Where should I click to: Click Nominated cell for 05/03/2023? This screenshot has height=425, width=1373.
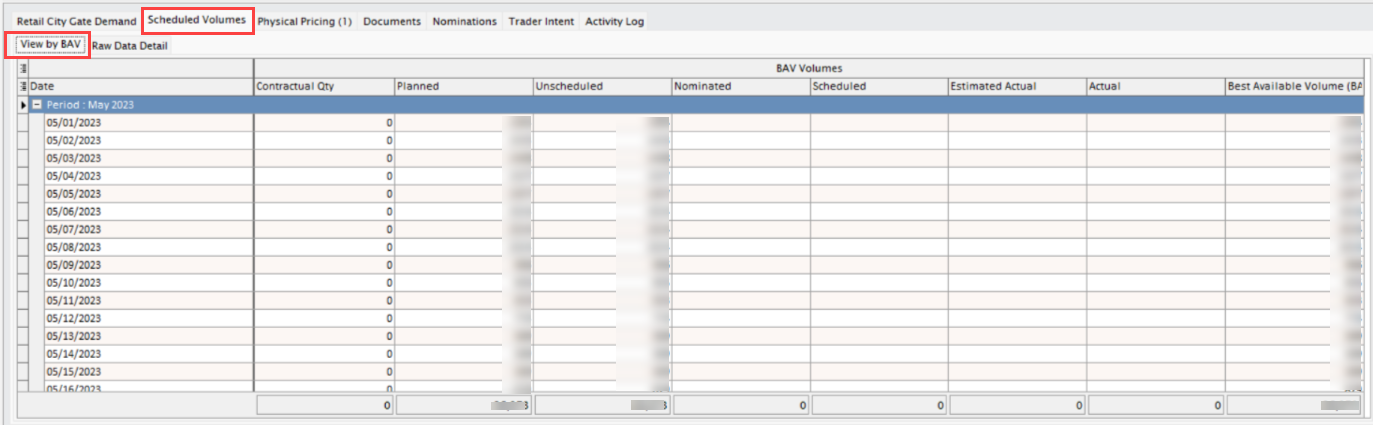click(741, 158)
